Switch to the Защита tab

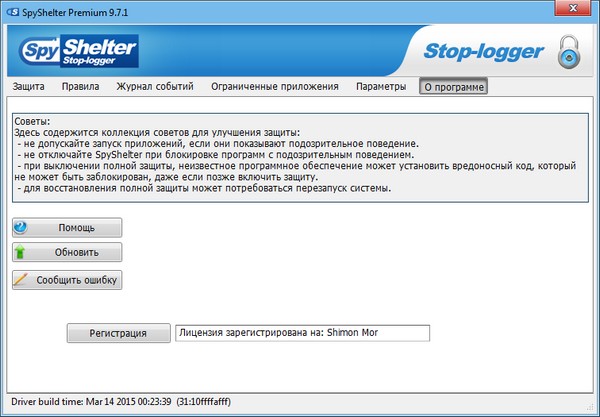pyautogui.click(x=28, y=87)
